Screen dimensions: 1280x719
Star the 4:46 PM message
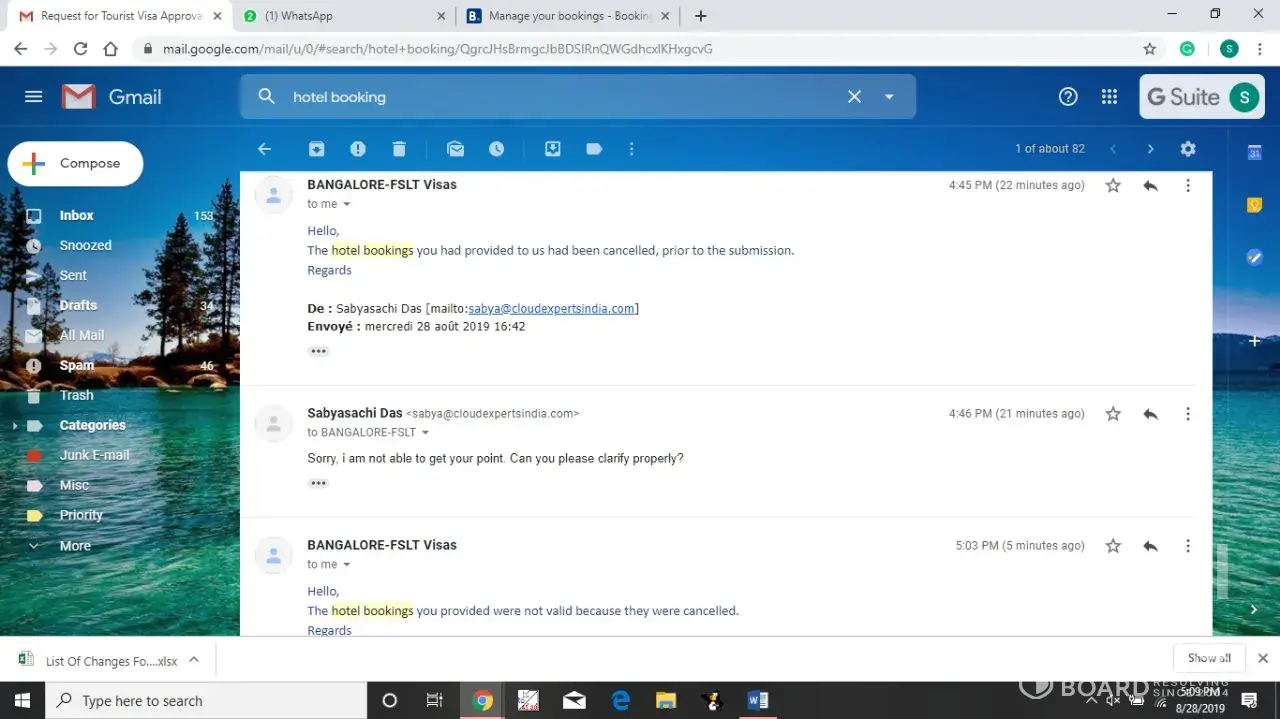tap(1113, 413)
